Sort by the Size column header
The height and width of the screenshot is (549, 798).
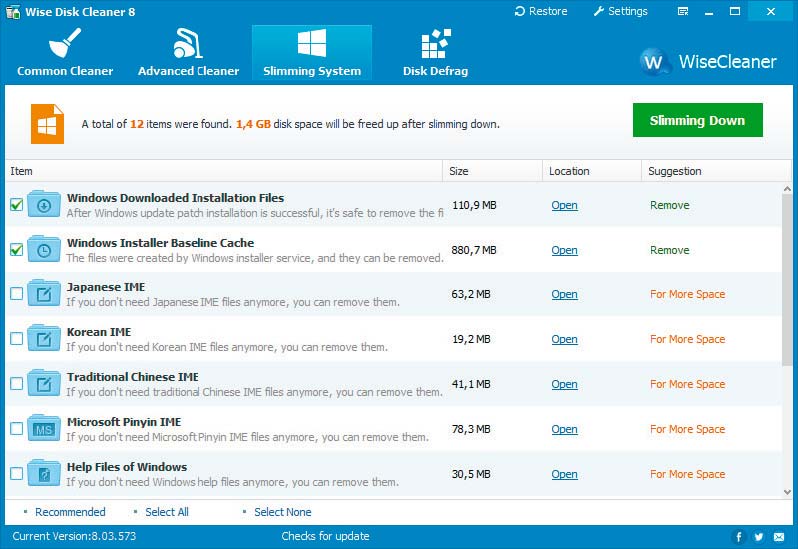pos(492,171)
